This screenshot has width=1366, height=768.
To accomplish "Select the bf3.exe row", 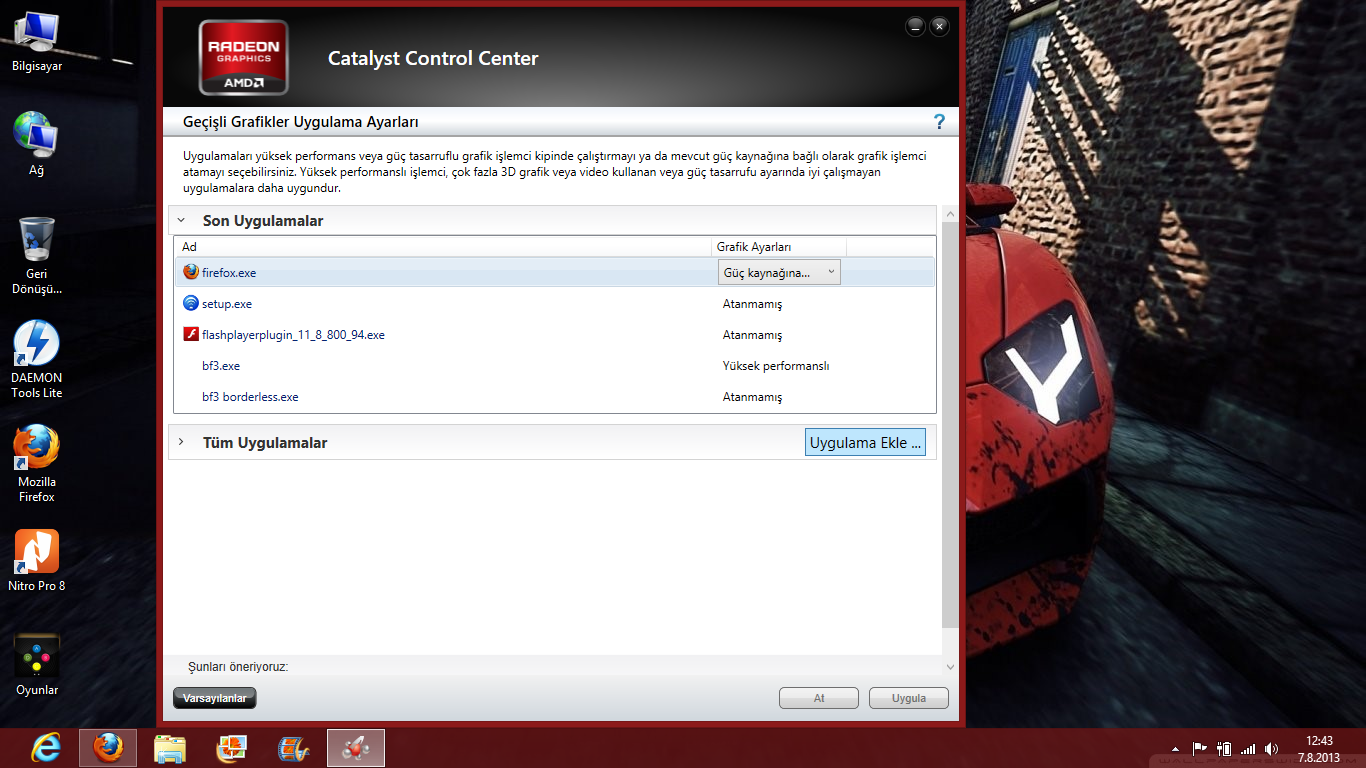I will 554,365.
